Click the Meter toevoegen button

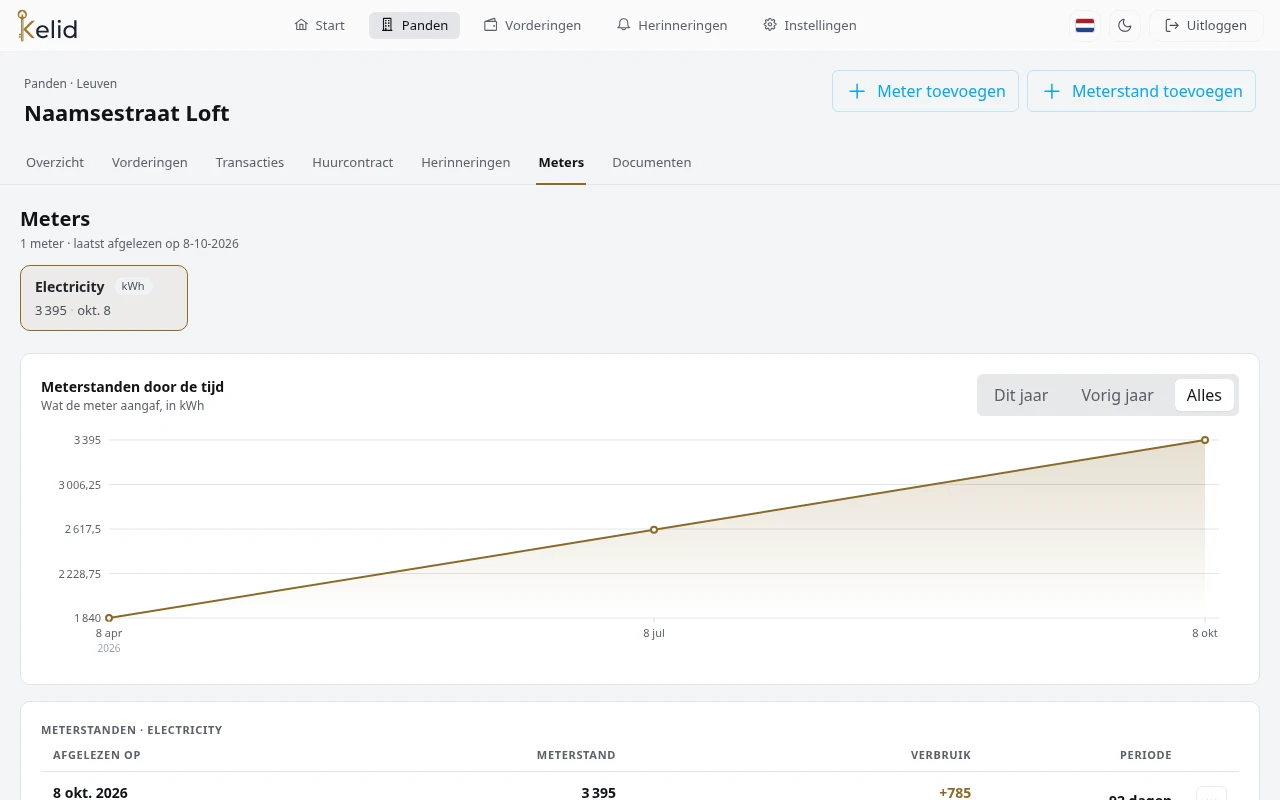coord(926,91)
